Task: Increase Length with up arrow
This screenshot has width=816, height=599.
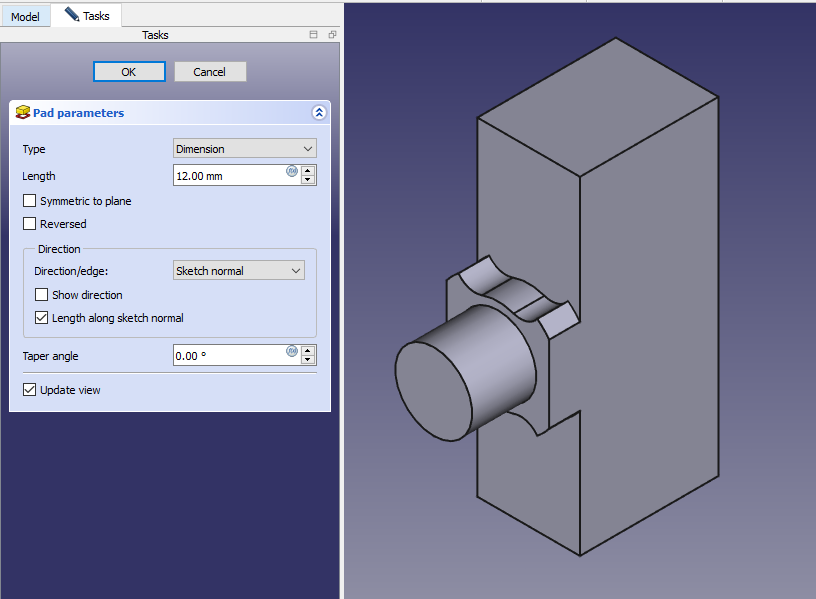Action: tap(308, 170)
